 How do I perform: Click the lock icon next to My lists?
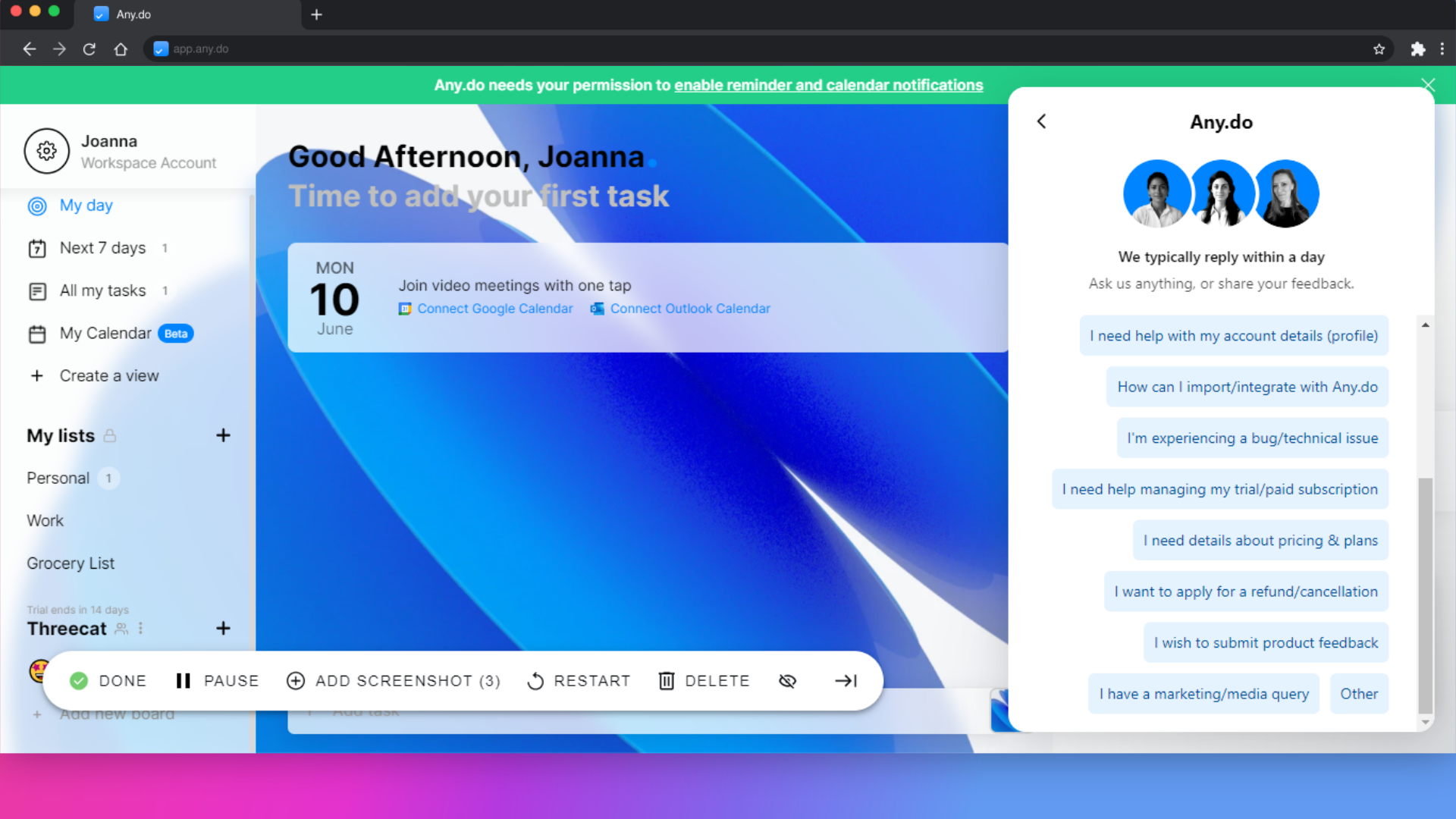110,436
